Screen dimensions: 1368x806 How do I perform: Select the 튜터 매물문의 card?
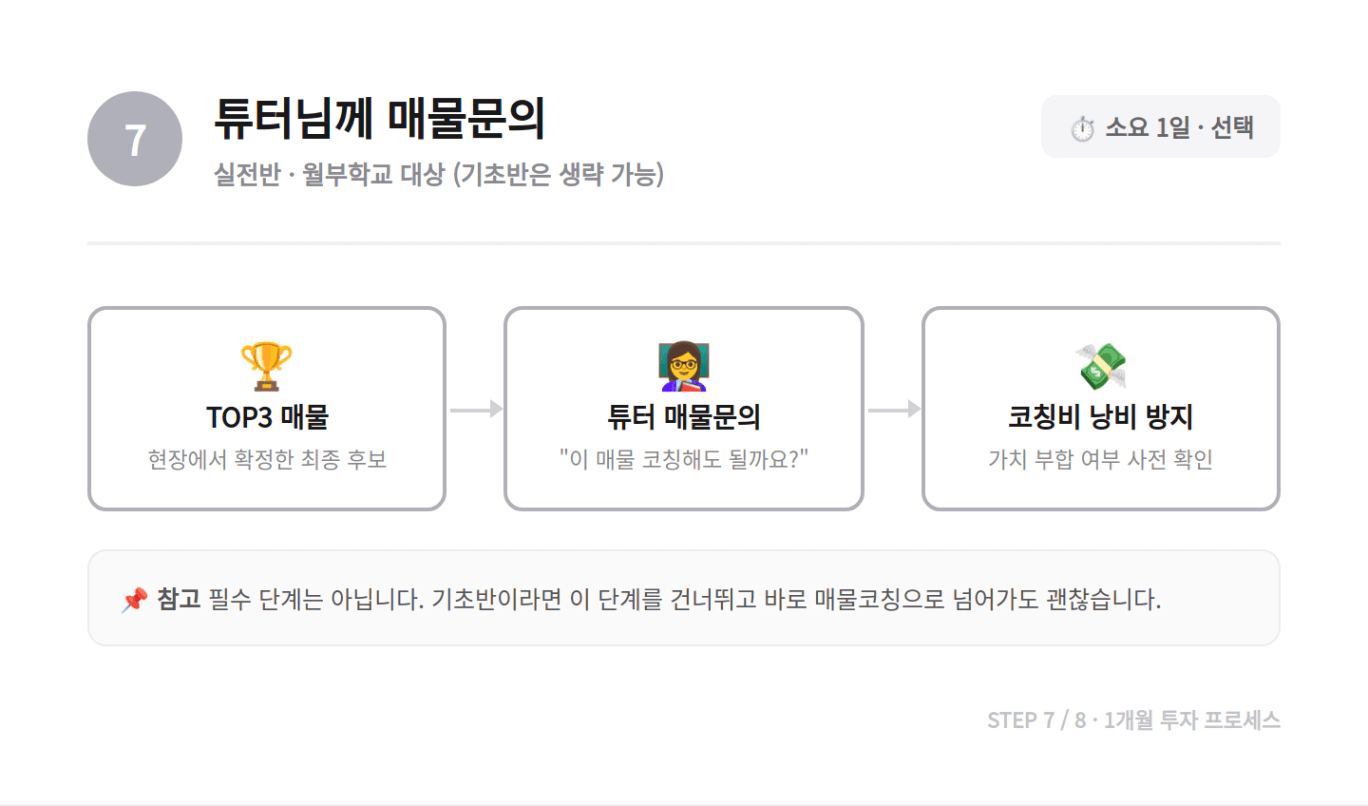tap(684, 409)
